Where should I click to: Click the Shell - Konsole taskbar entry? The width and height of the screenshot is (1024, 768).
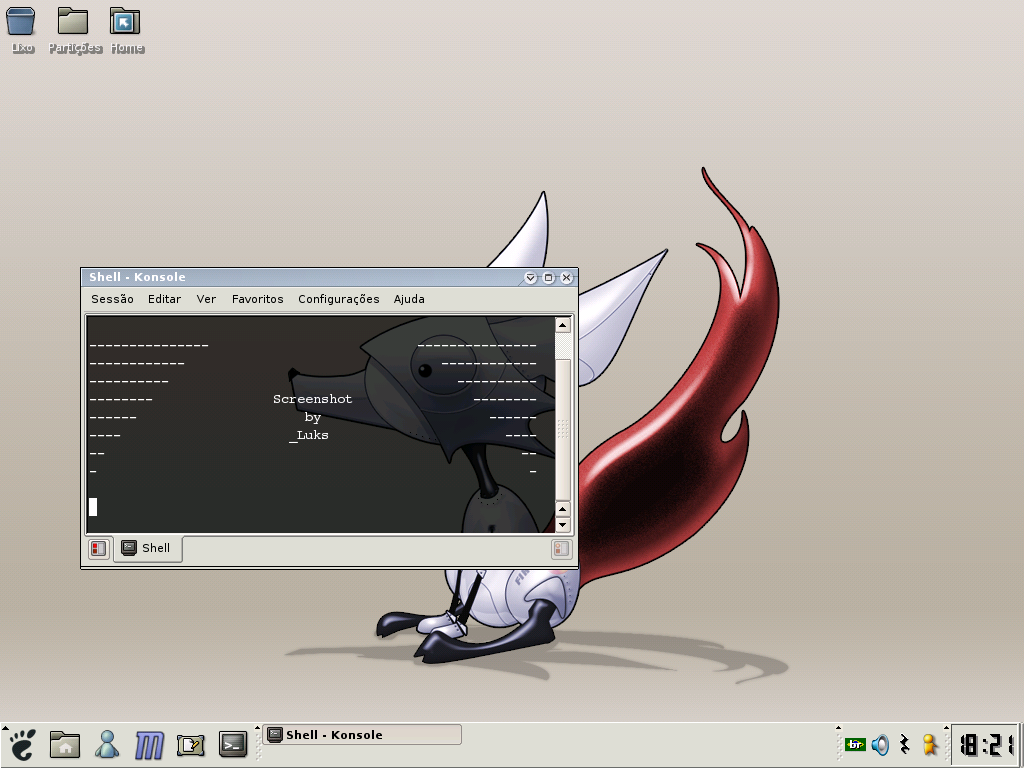(x=362, y=735)
